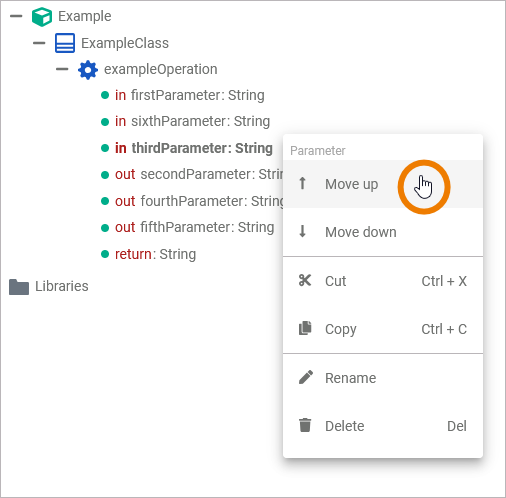Screen dimensions: 506x498
Task: Click the Libraries folder icon
Action: point(19,287)
